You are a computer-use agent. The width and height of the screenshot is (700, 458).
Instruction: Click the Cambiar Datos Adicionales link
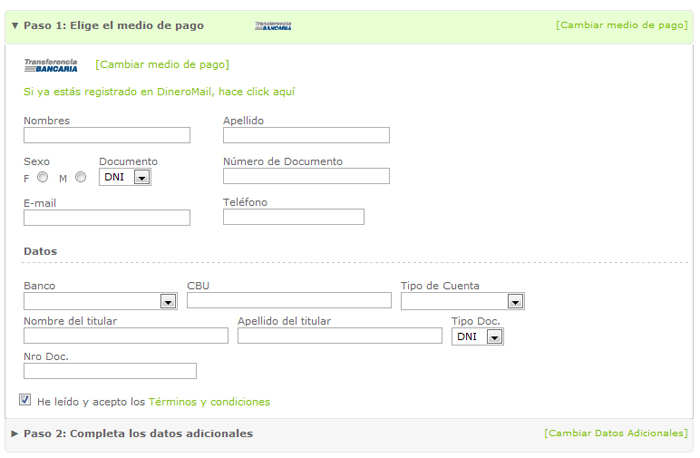pyautogui.click(x=615, y=433)
